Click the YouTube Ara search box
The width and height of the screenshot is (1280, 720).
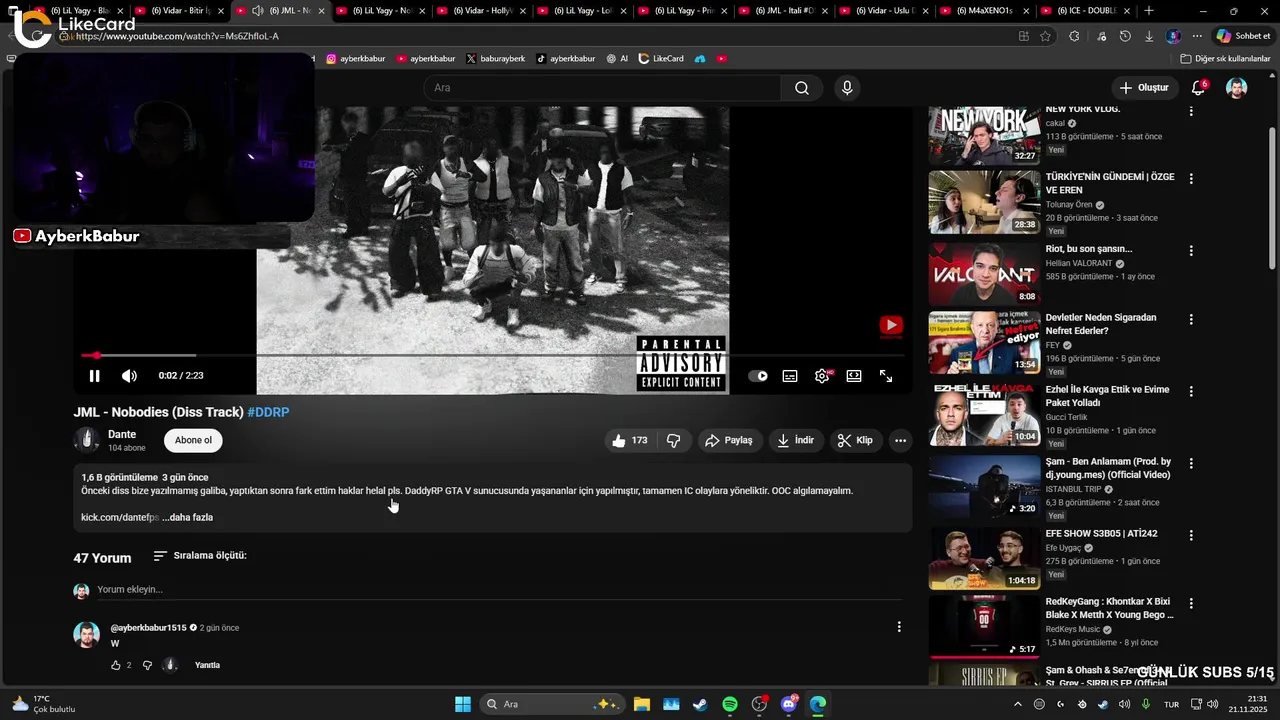point(603,88)
